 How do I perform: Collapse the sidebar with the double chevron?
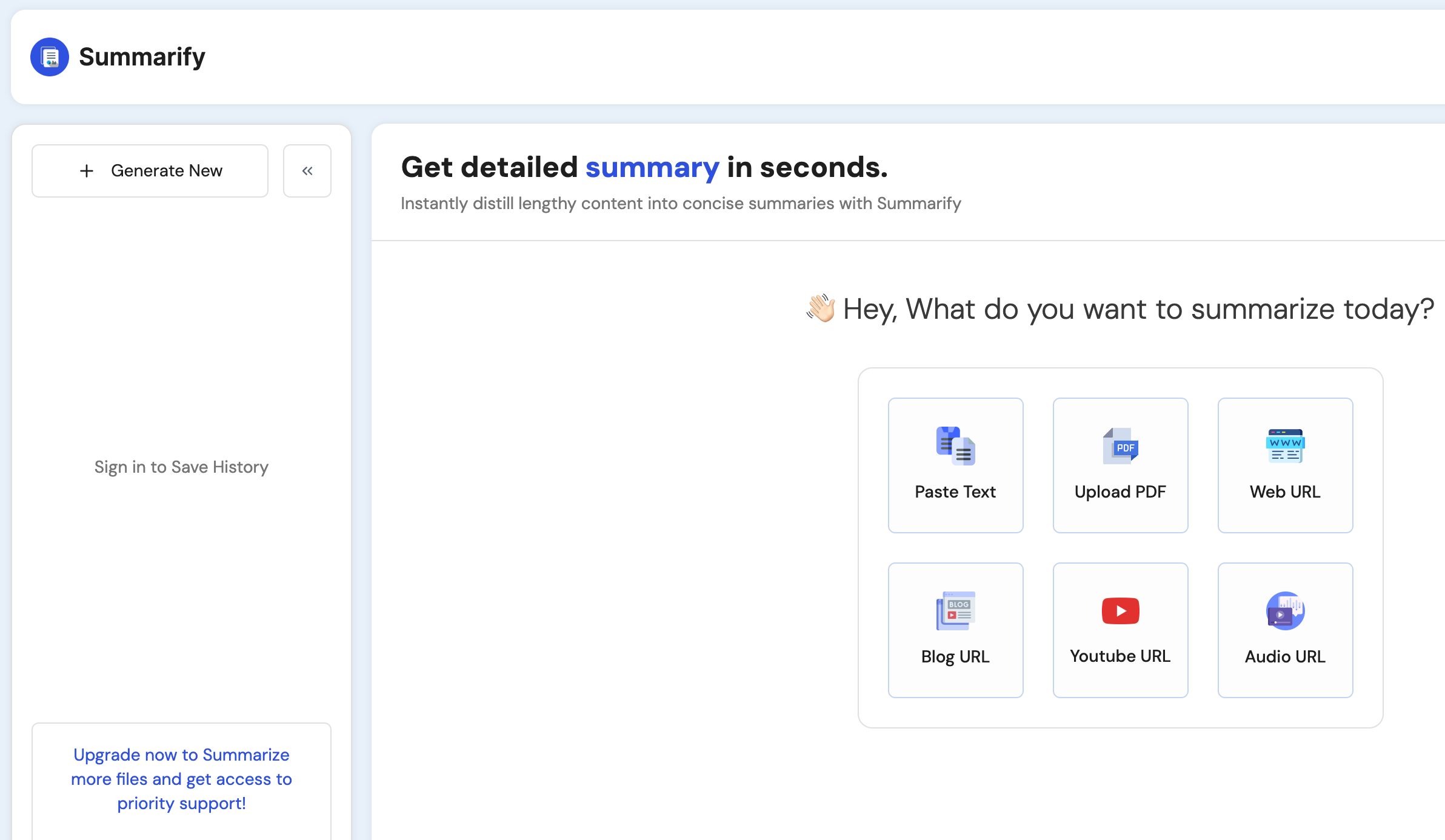tap(307, 171)
